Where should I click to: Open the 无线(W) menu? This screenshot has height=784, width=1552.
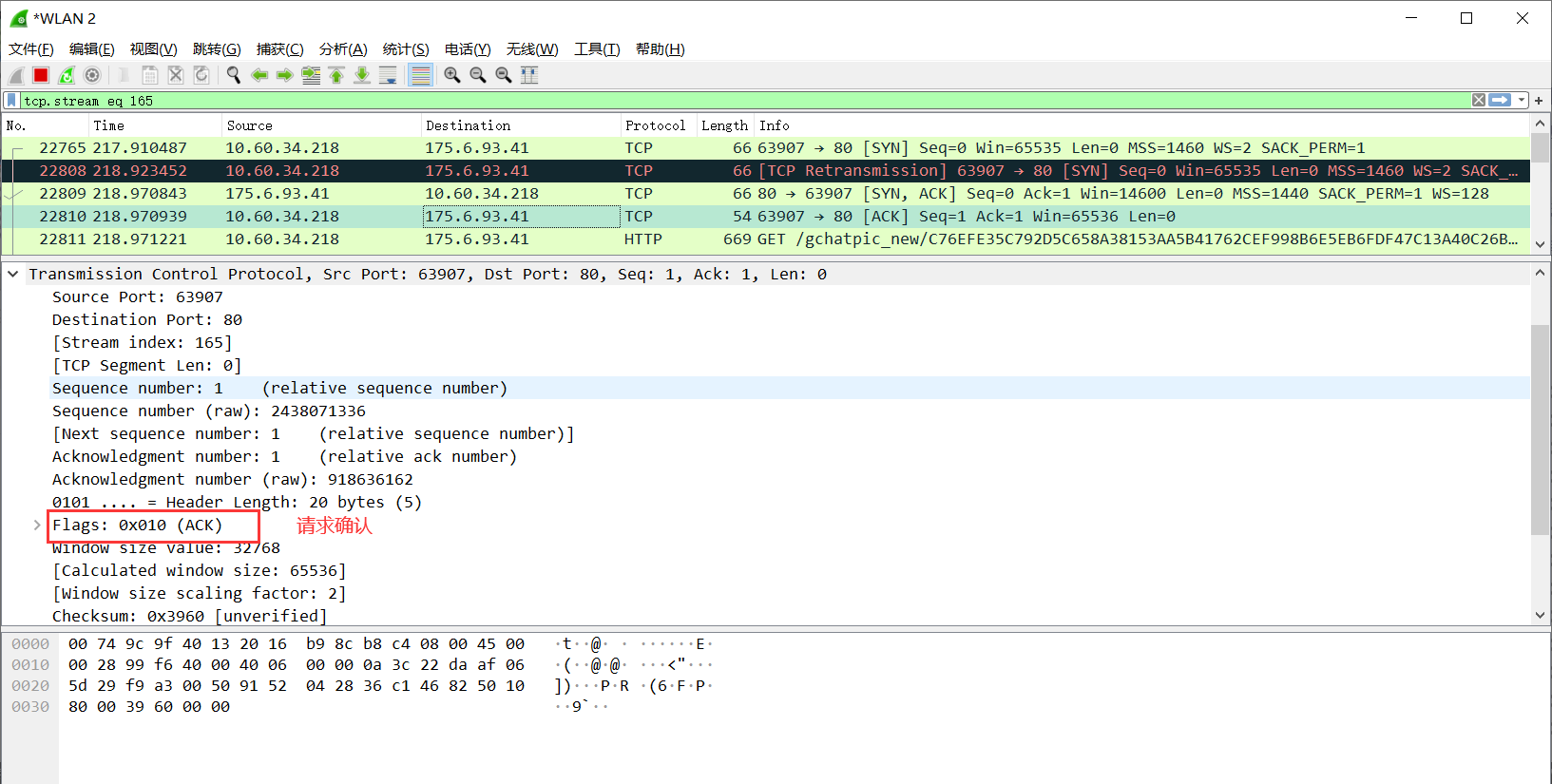click(532, 49)
